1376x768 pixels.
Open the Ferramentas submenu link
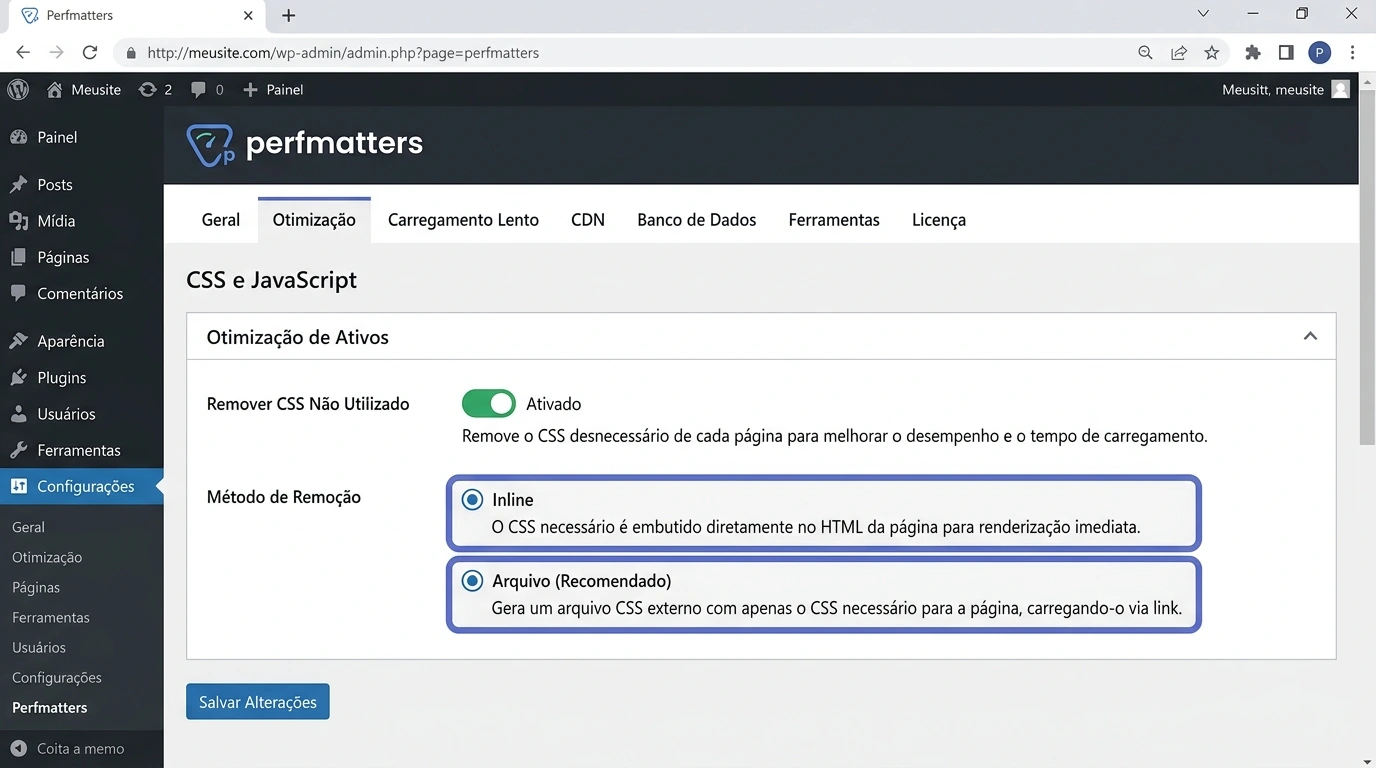(x=51, y=617)
